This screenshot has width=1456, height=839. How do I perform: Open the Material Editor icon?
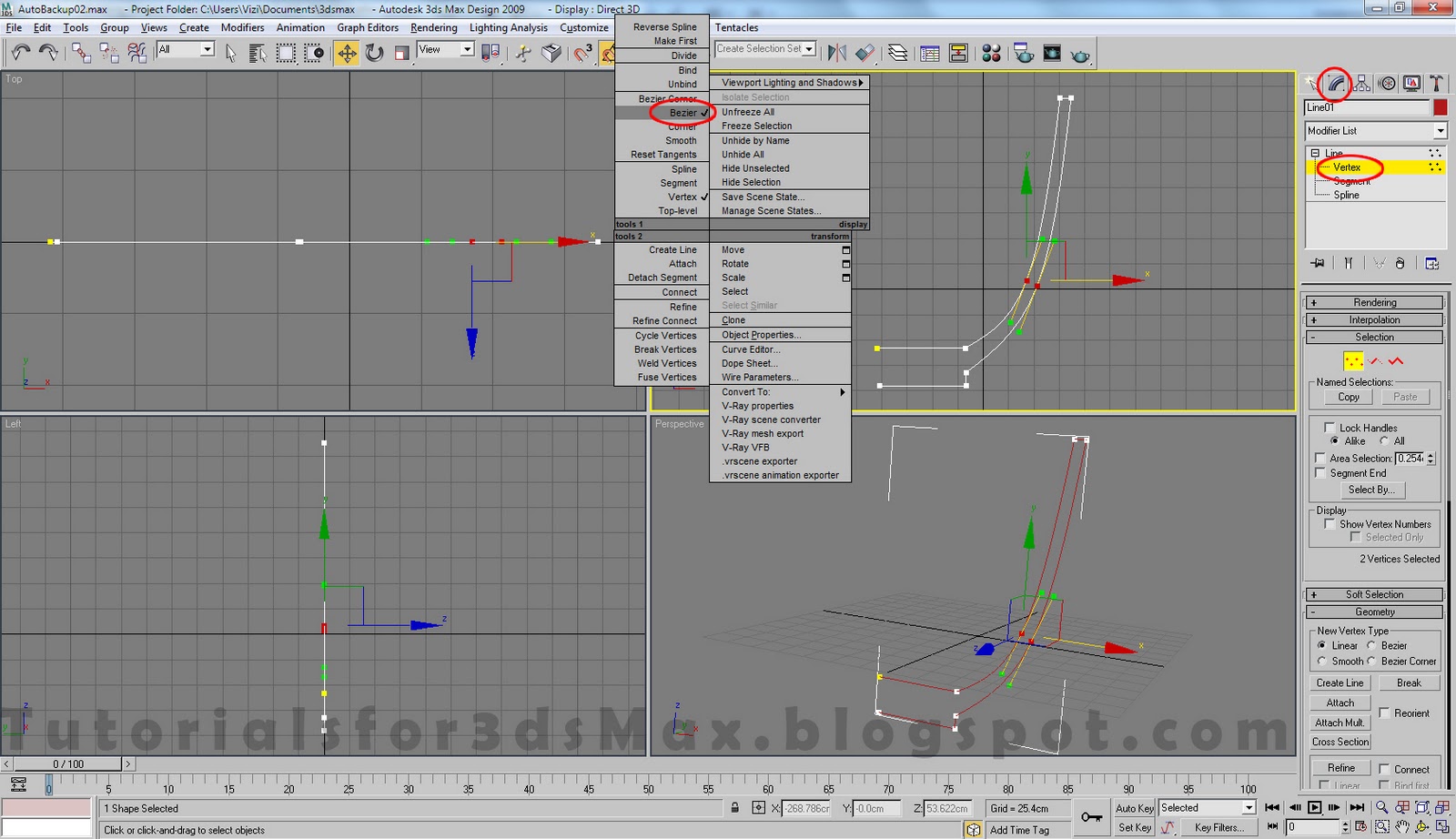tap(991, 54)
